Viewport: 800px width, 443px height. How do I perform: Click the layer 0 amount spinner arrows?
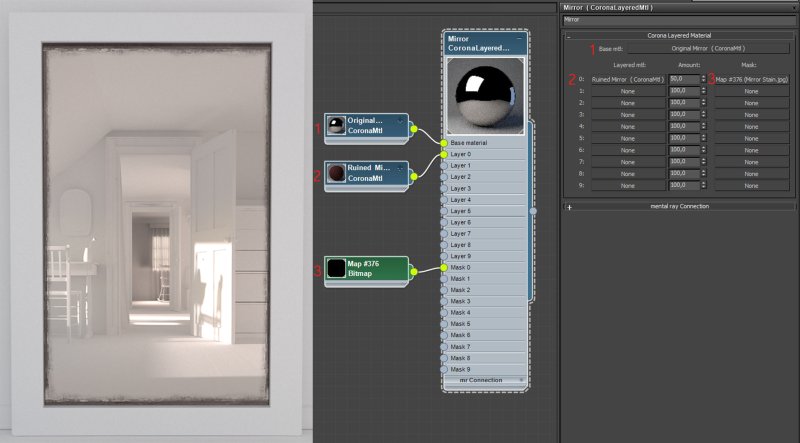[x=703, y=78]
